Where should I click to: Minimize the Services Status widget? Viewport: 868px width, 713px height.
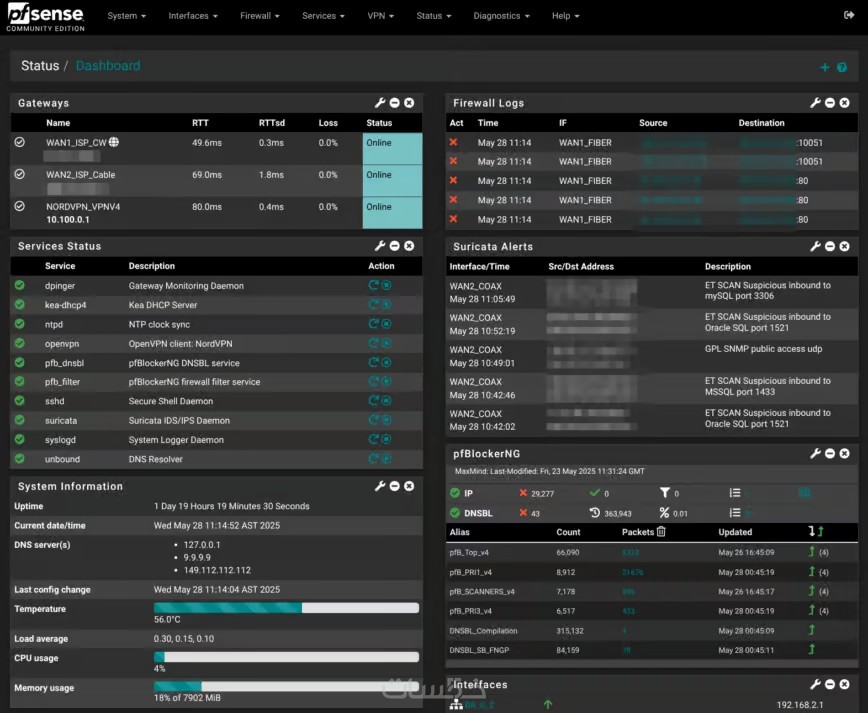pyautogui.click(x=395, y=246)
